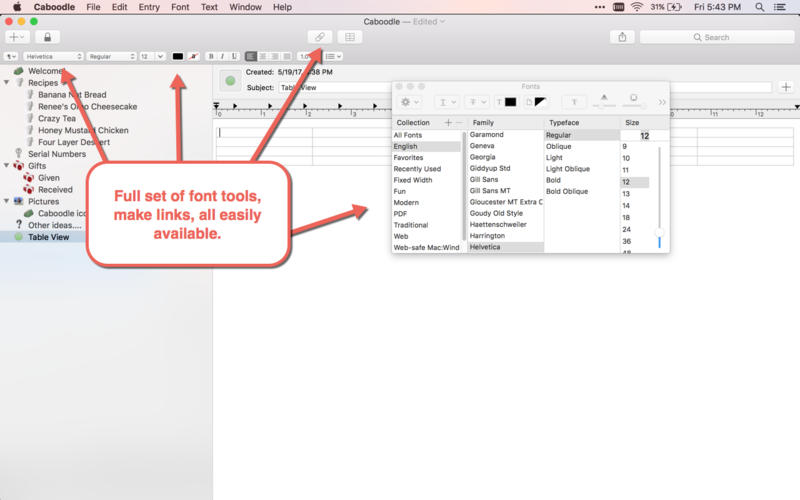Show more Fonts toolbar items chevron

click(x=662, y=102)
